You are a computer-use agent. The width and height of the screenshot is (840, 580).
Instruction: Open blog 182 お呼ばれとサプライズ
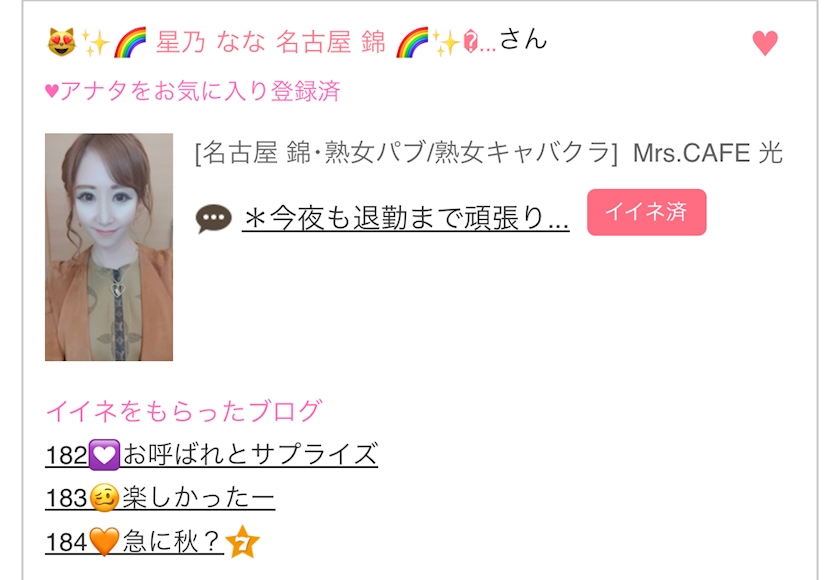pos(212,454)
